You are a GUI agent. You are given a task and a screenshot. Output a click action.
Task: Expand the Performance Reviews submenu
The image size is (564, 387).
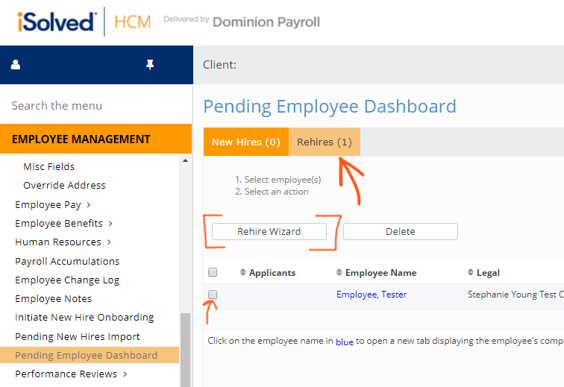click(x=71, y=374)
